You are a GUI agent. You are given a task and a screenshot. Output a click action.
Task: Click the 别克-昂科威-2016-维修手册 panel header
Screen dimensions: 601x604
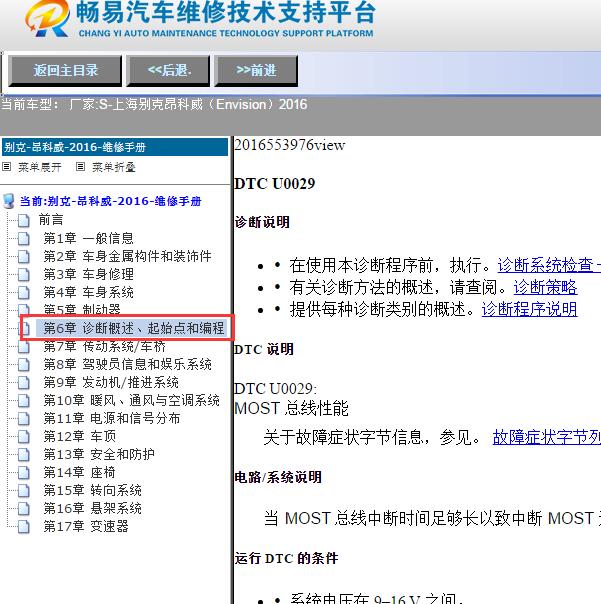coord(115,147)
